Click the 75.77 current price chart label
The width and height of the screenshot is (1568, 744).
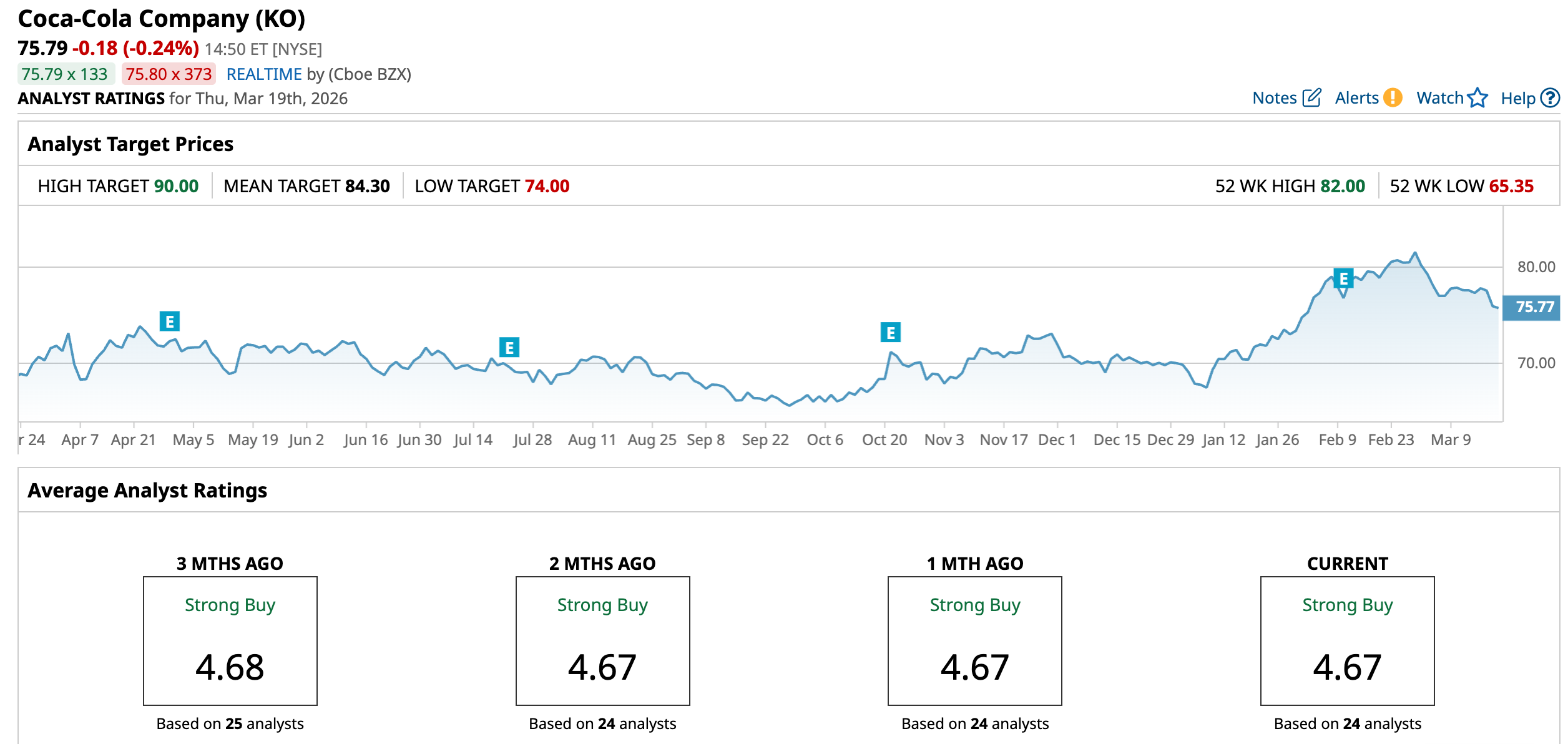(x=1534, y=307)
